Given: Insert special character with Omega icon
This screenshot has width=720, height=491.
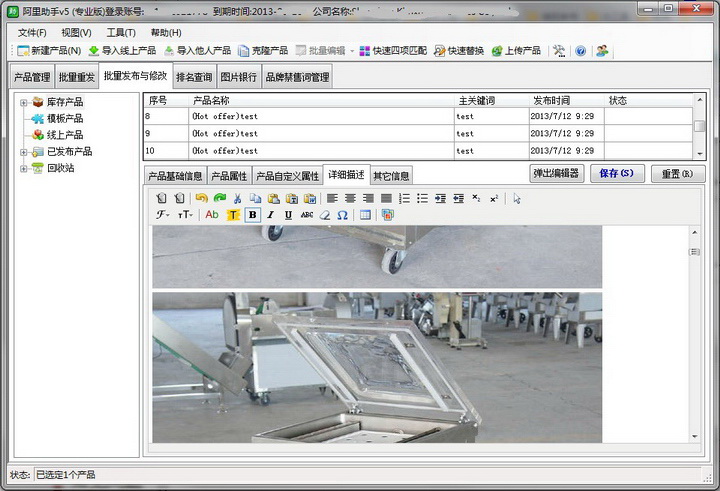Looking at the screenshot, I should click(x=342, y=215).
